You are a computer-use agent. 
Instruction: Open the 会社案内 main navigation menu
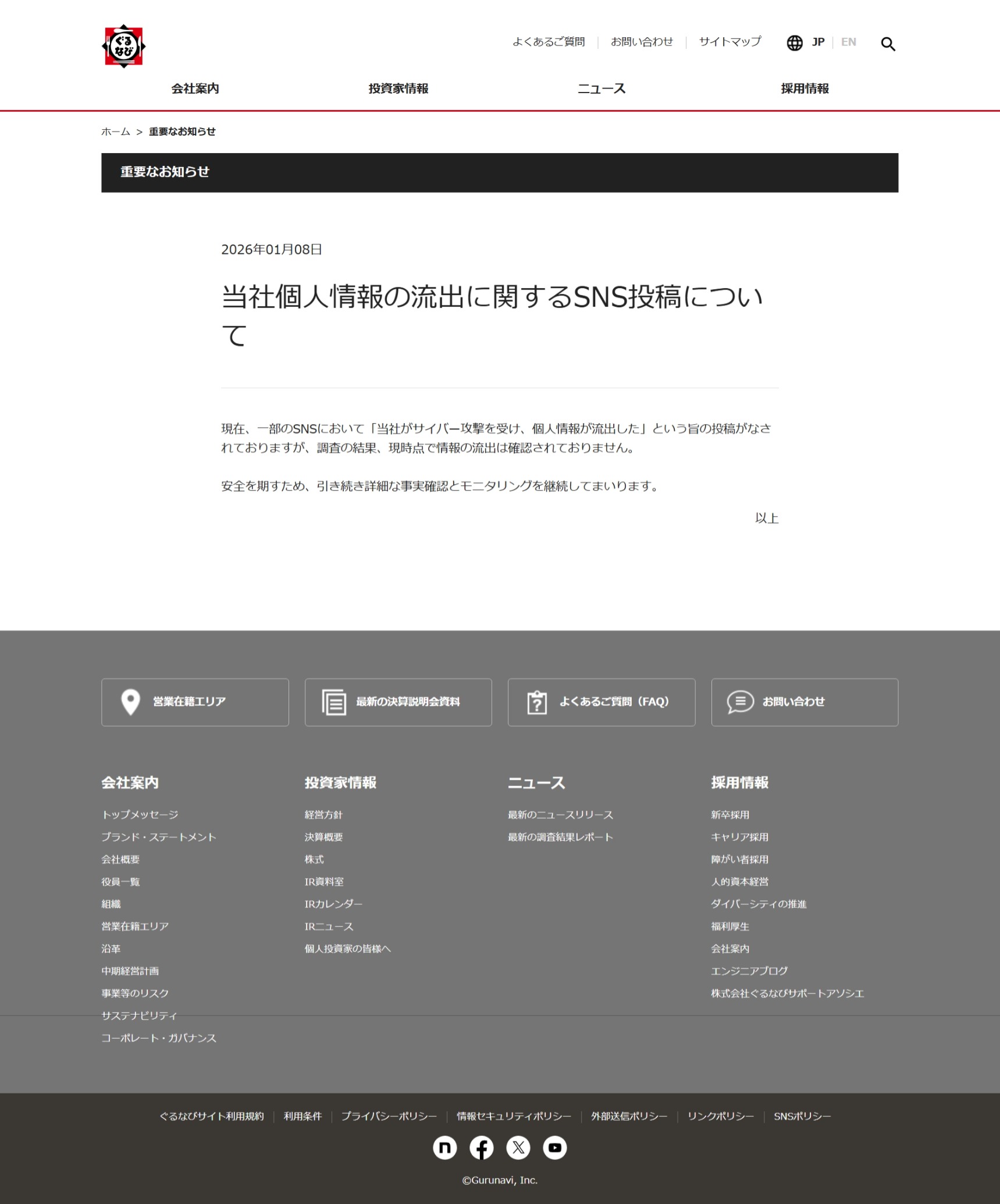click(195, 88)
